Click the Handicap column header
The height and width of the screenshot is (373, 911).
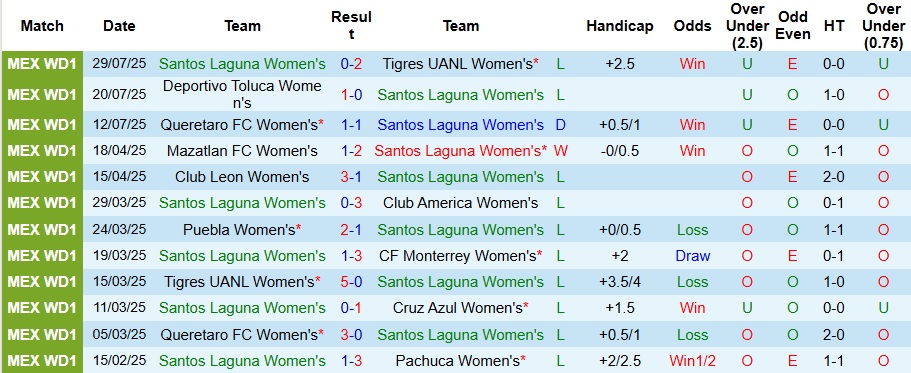tap(620, 26)
